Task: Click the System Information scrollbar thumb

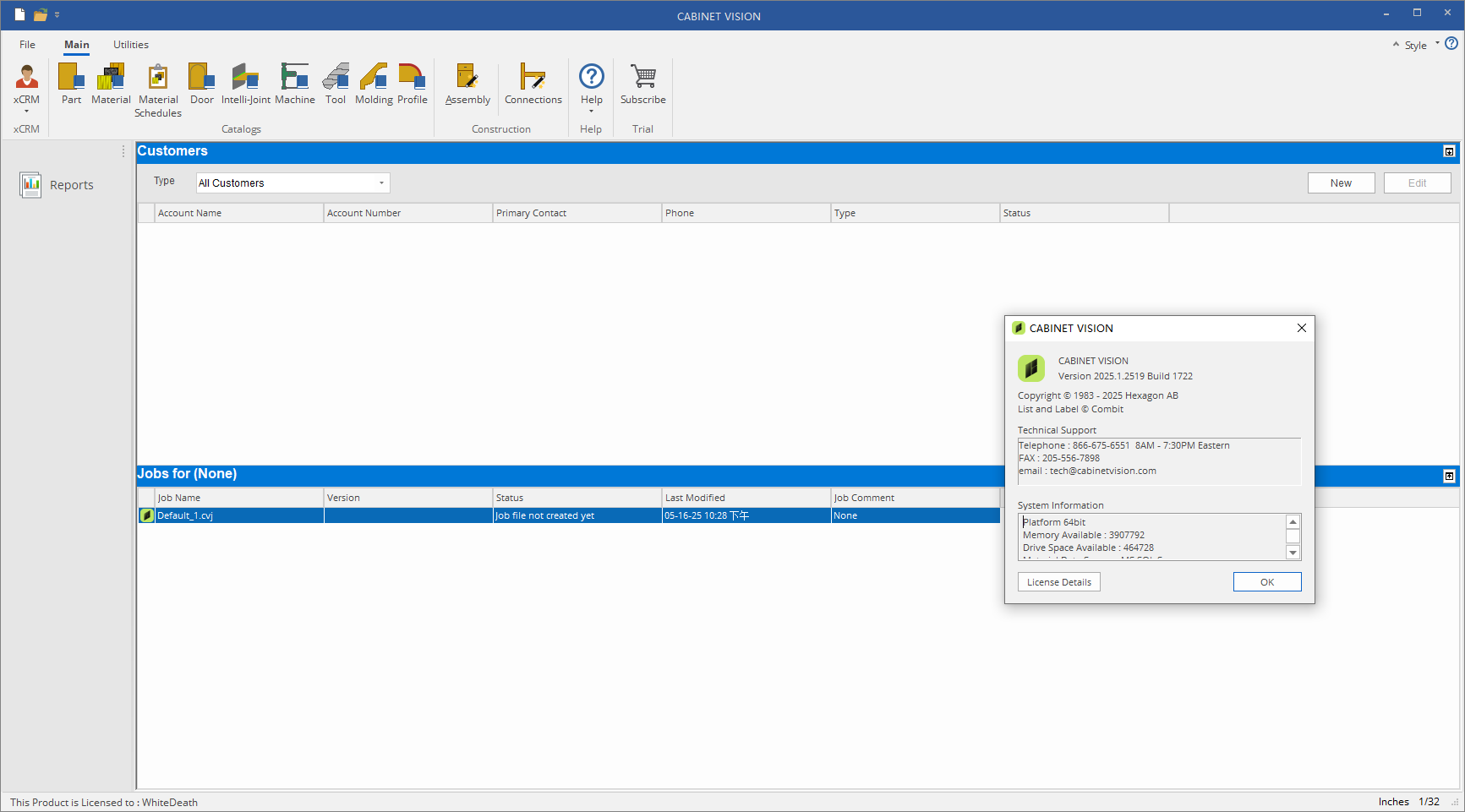Action: coord(1293,536)
